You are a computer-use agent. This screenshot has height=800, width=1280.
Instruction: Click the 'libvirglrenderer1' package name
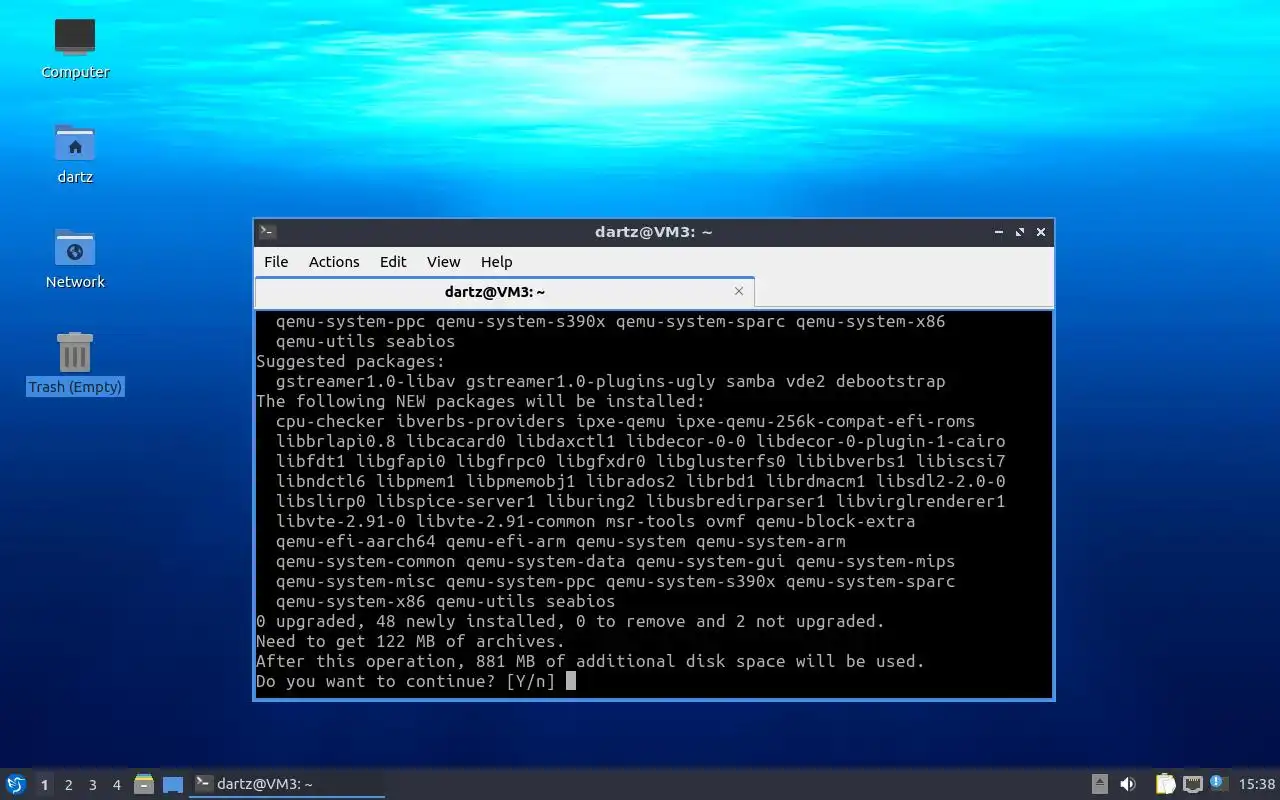tap(921, 501)
